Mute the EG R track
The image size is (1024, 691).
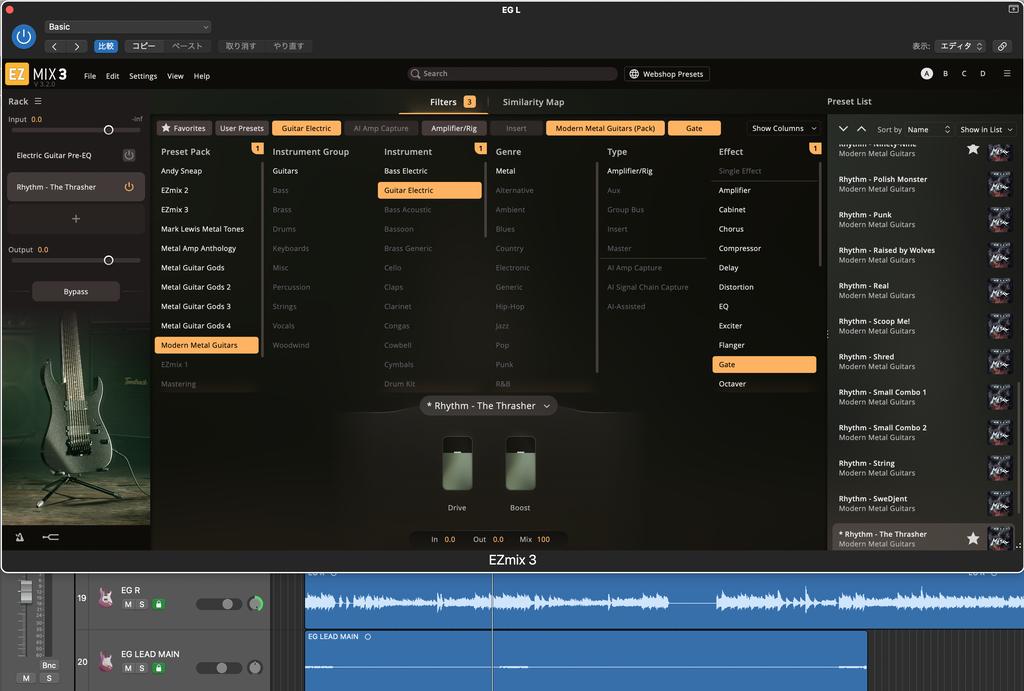(x=128, y=604)
